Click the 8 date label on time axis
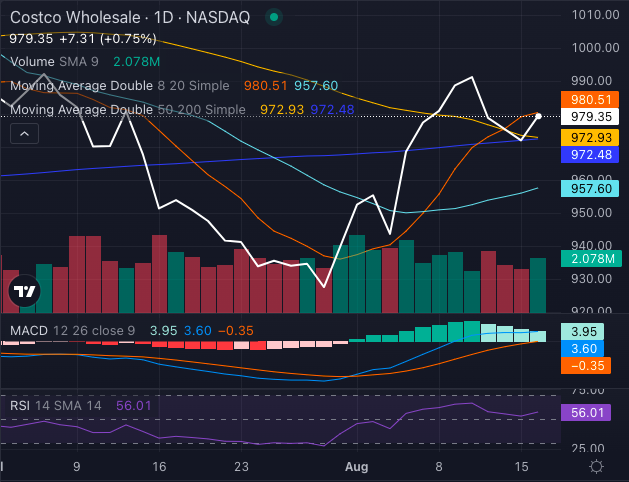Image resolution: width=629 pixels, height=482 pixels. [x=439, y=467]
